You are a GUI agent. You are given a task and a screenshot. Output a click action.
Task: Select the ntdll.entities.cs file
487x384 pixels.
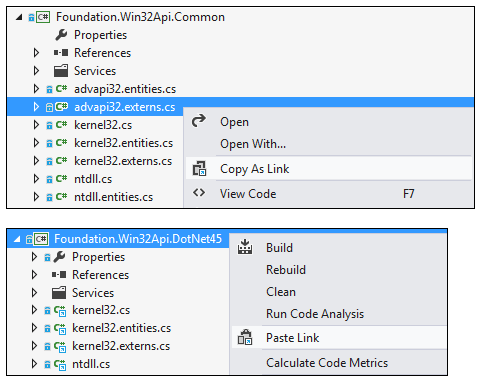point(113,197)
